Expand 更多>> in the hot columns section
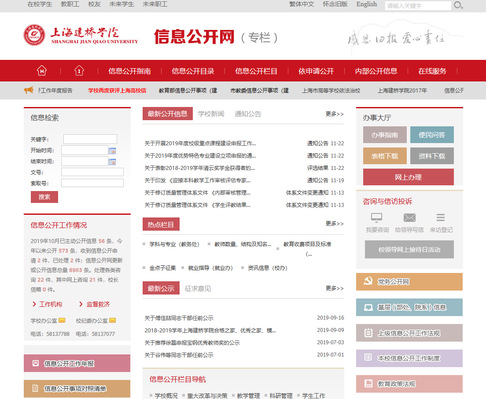This screenshot has width=486, height=399. click(334, 223)
